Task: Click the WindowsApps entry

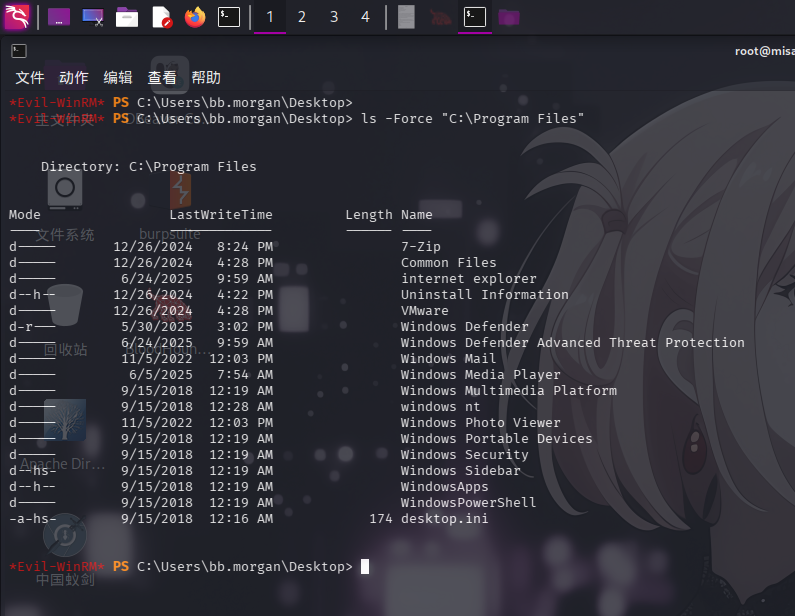Action: tap(444, 487)
